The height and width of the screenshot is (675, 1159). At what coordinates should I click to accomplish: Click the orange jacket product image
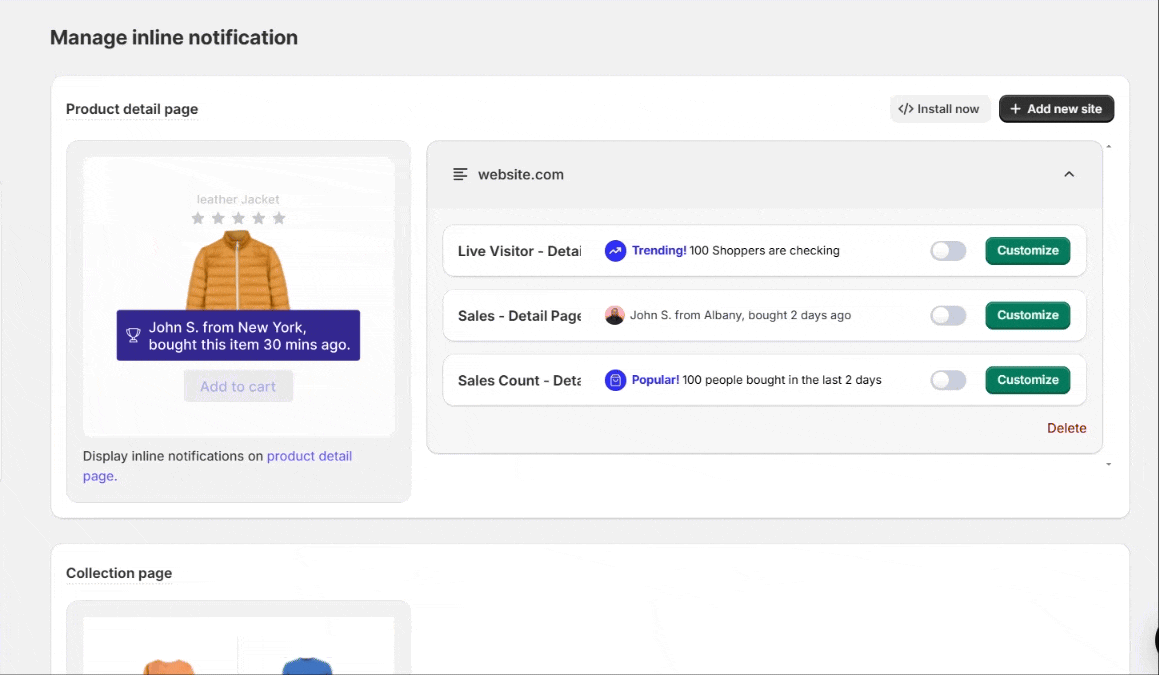click(238, 270)
